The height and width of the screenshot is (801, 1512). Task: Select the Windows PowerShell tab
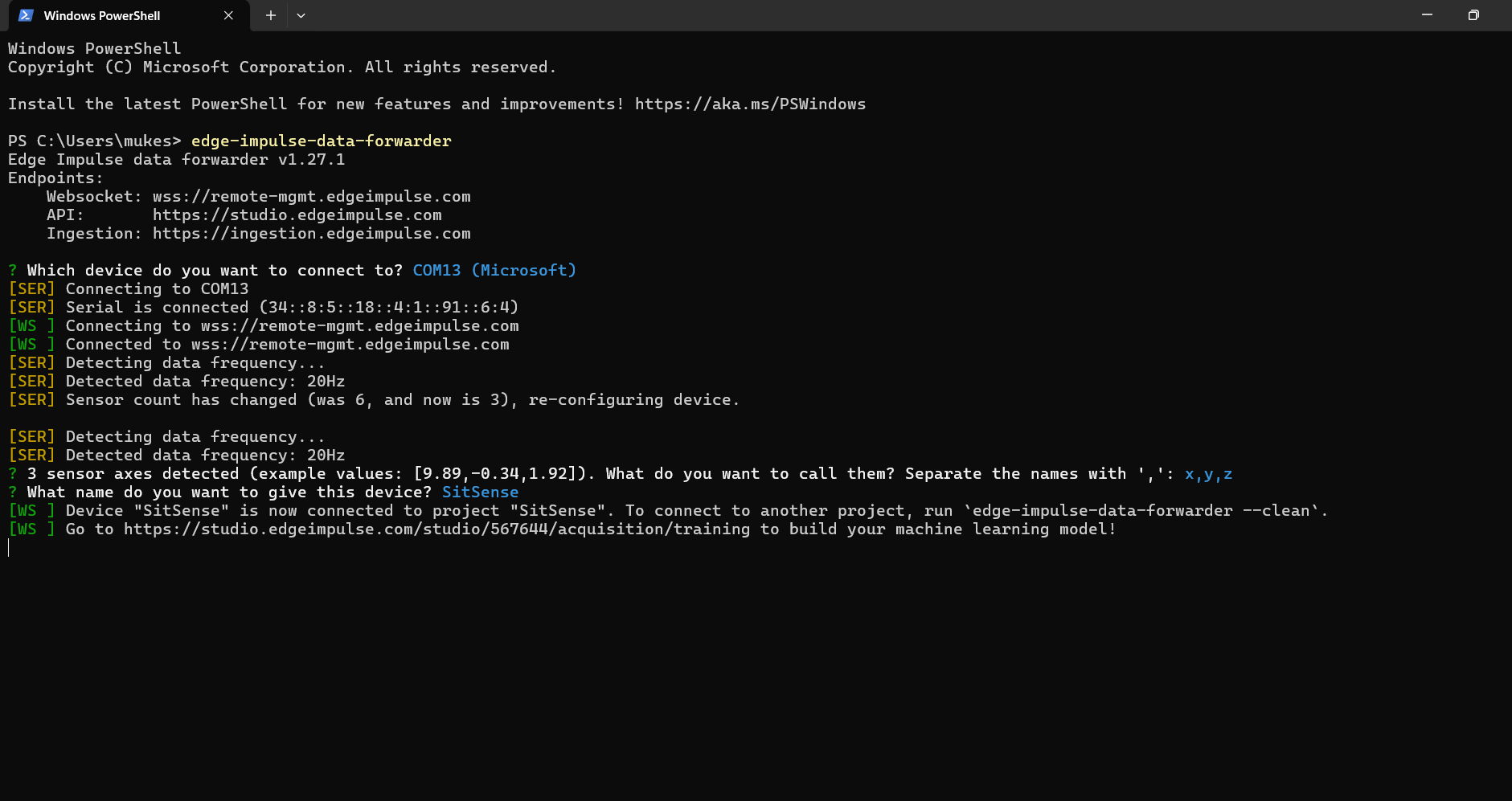129,15
